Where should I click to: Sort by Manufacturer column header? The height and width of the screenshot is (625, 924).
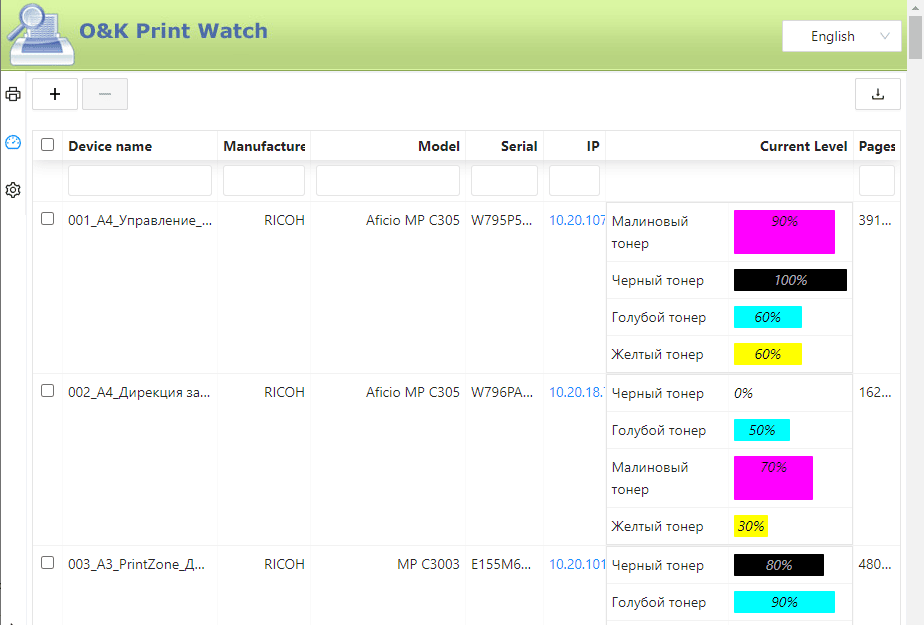click(x=264, y=146)
